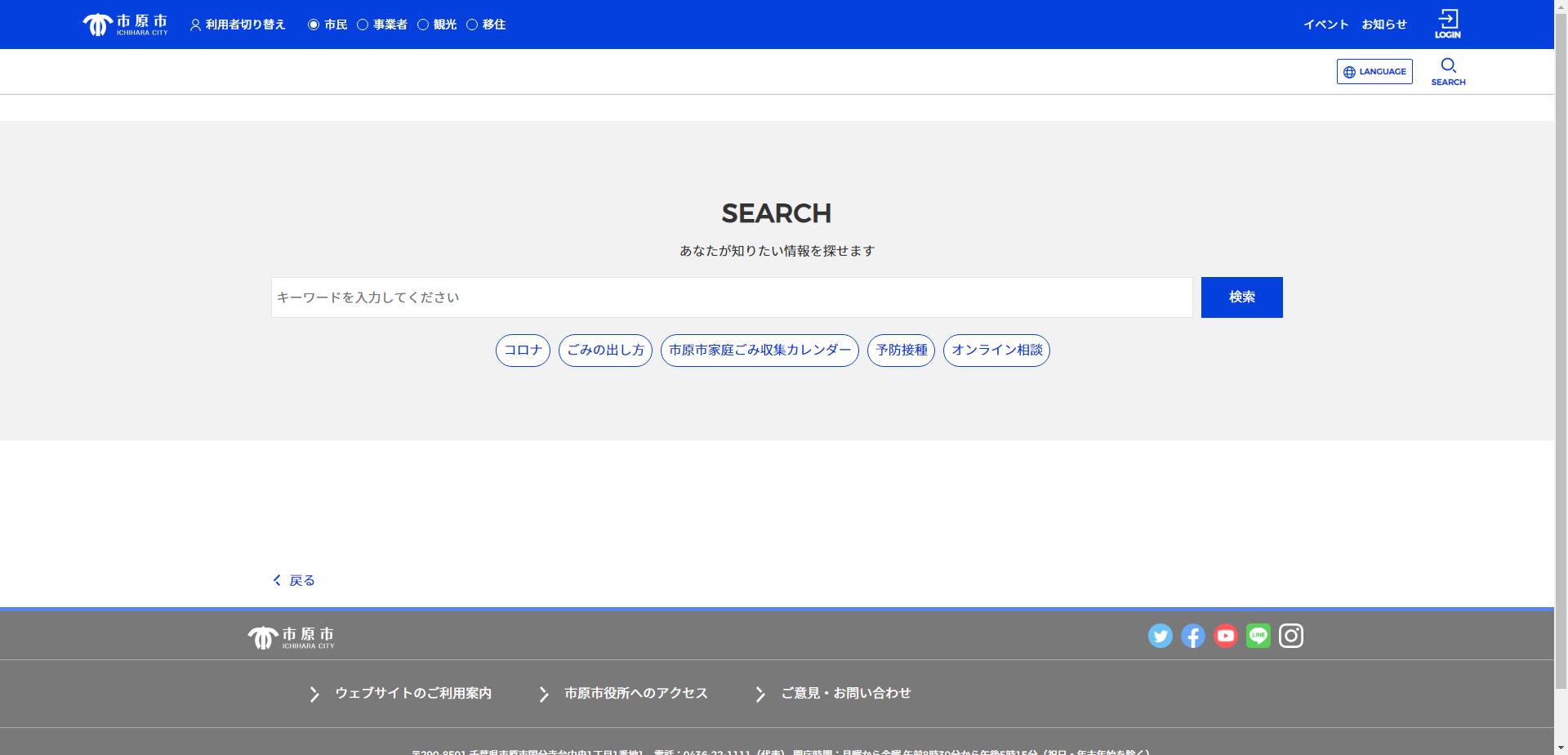This screenshot has width=1568, height=755.
Task: Focus the keyword search input field
Action: pos(732,297)
